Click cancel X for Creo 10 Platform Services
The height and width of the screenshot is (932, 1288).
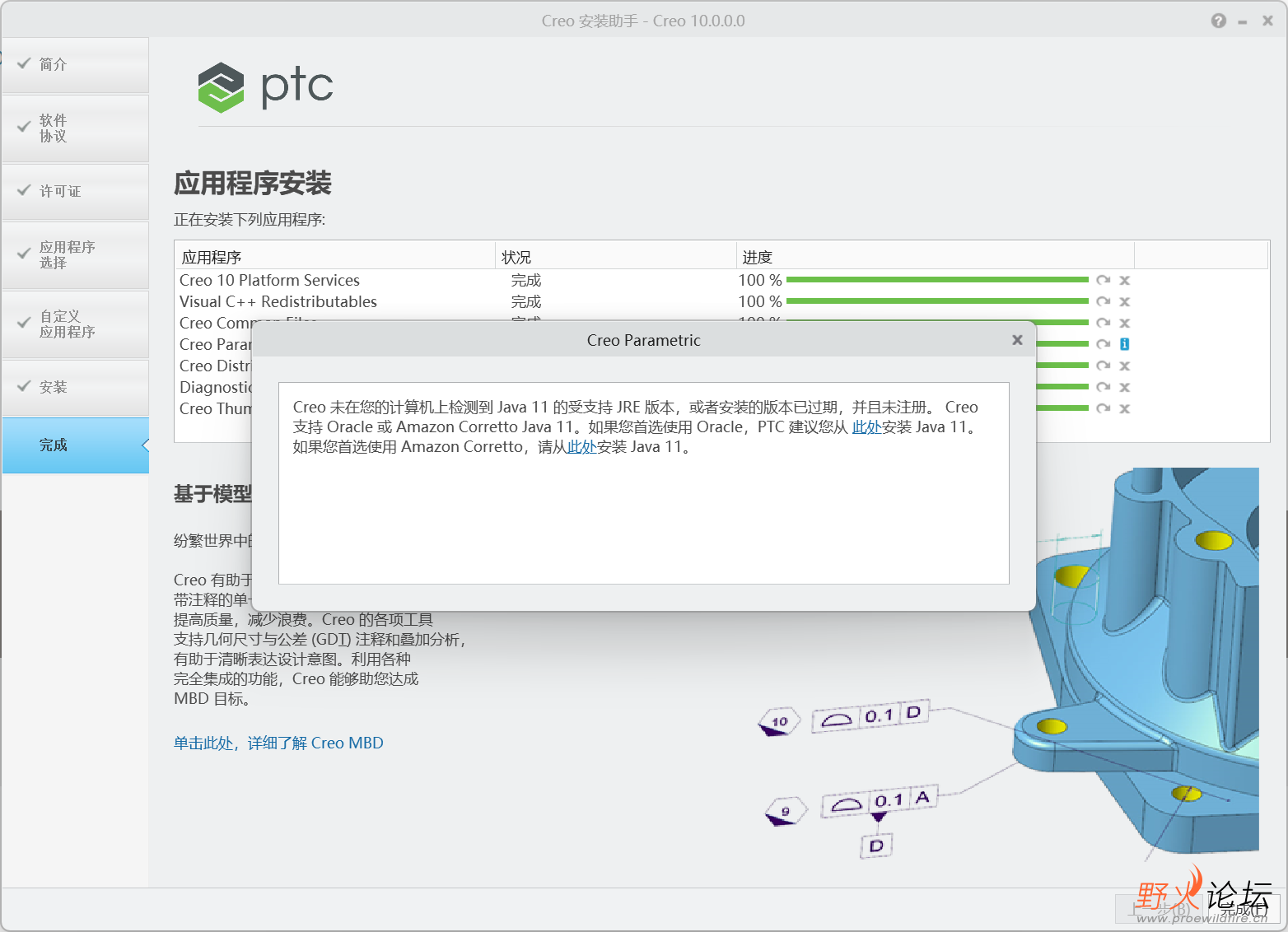1124,280
